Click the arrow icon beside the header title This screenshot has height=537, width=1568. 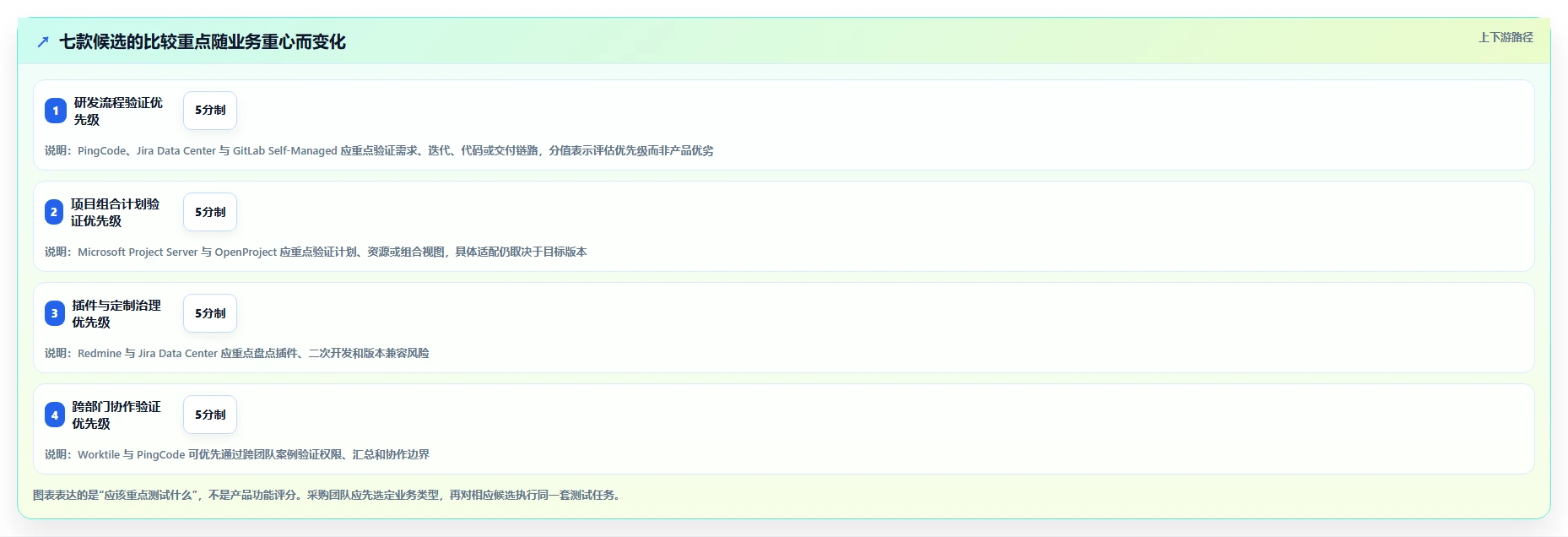[43, 41]
